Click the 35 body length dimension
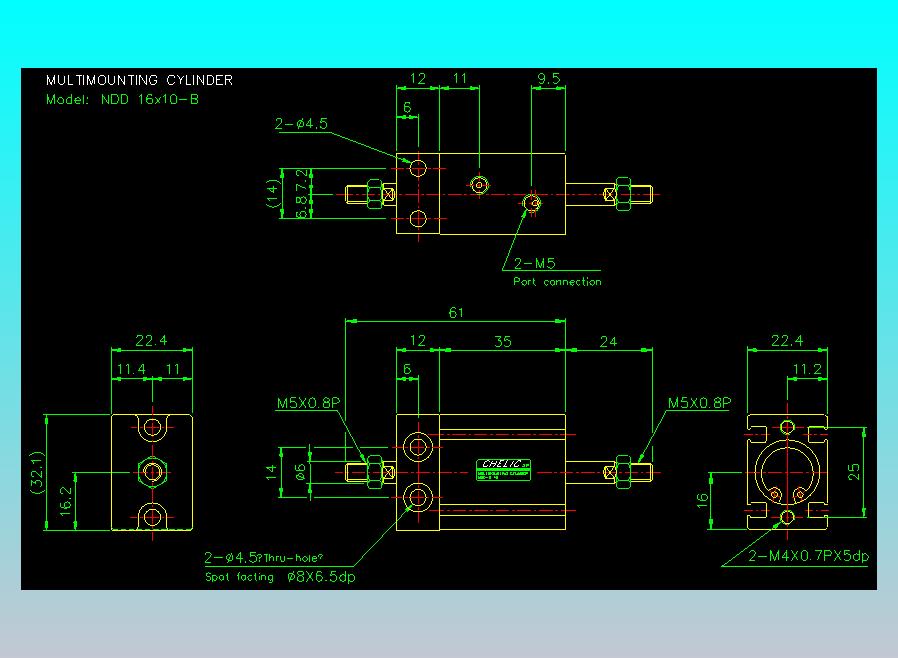898x658 pixels. [x=502, y=342]
